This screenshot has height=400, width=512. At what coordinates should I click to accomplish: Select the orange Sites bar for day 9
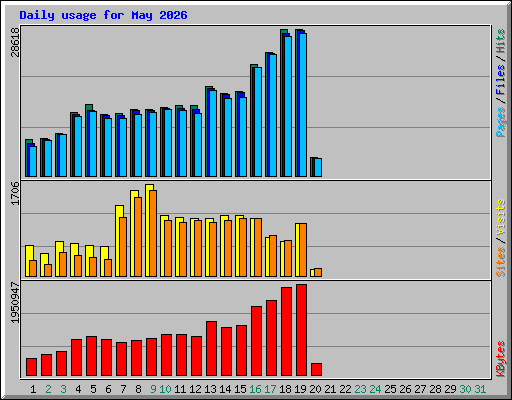(x=153, y=234)
